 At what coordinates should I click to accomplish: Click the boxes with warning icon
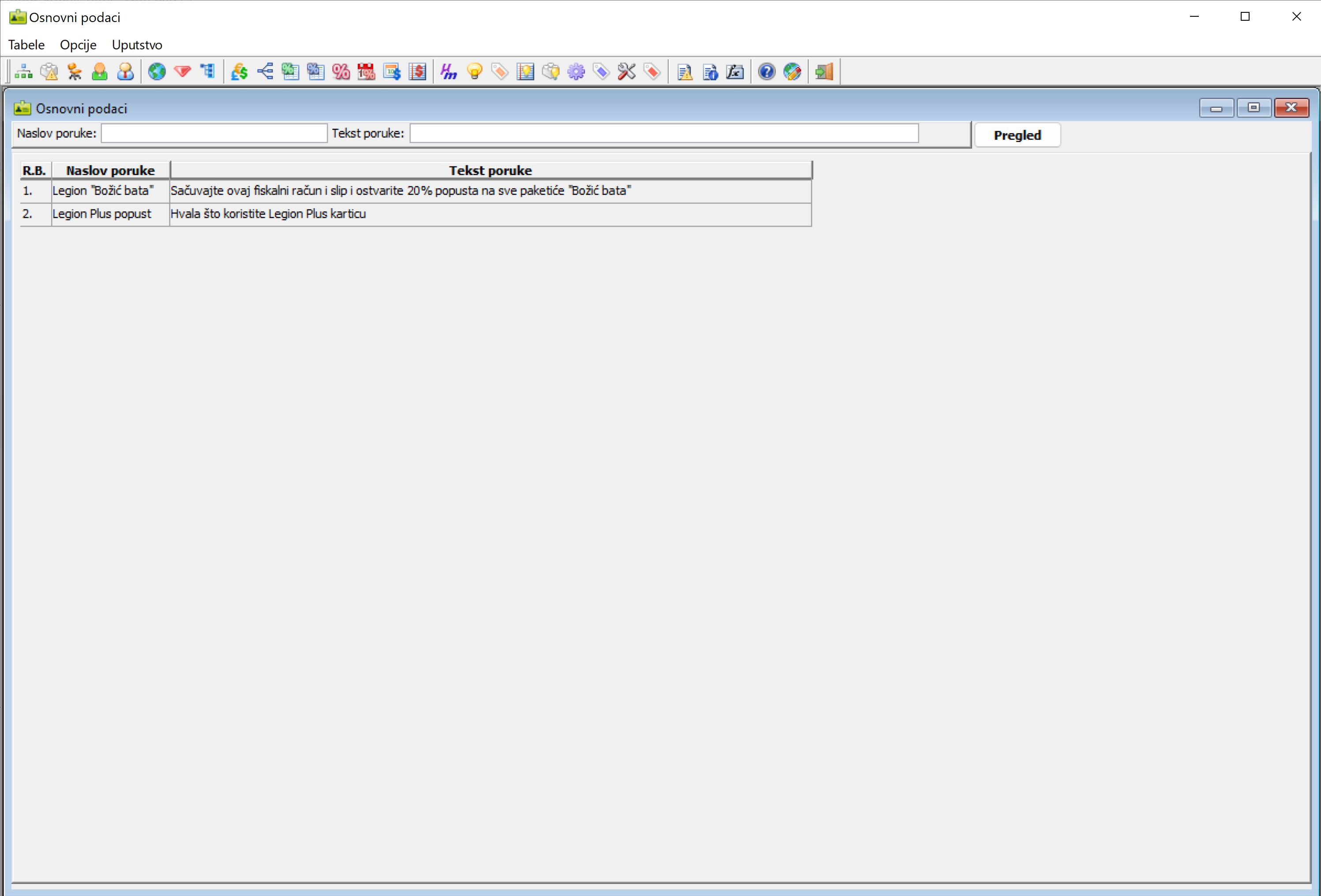coord(49,71)
